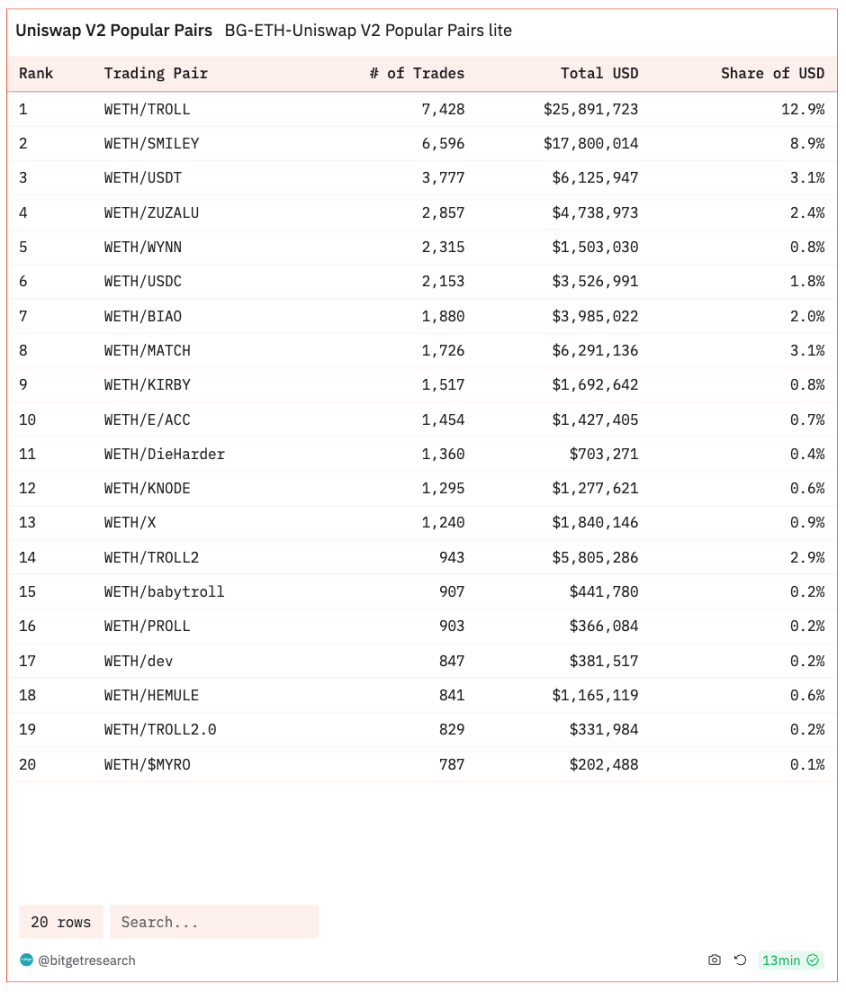Click the 13min freshness badge
846x992 pixels.
pos(791,960)
